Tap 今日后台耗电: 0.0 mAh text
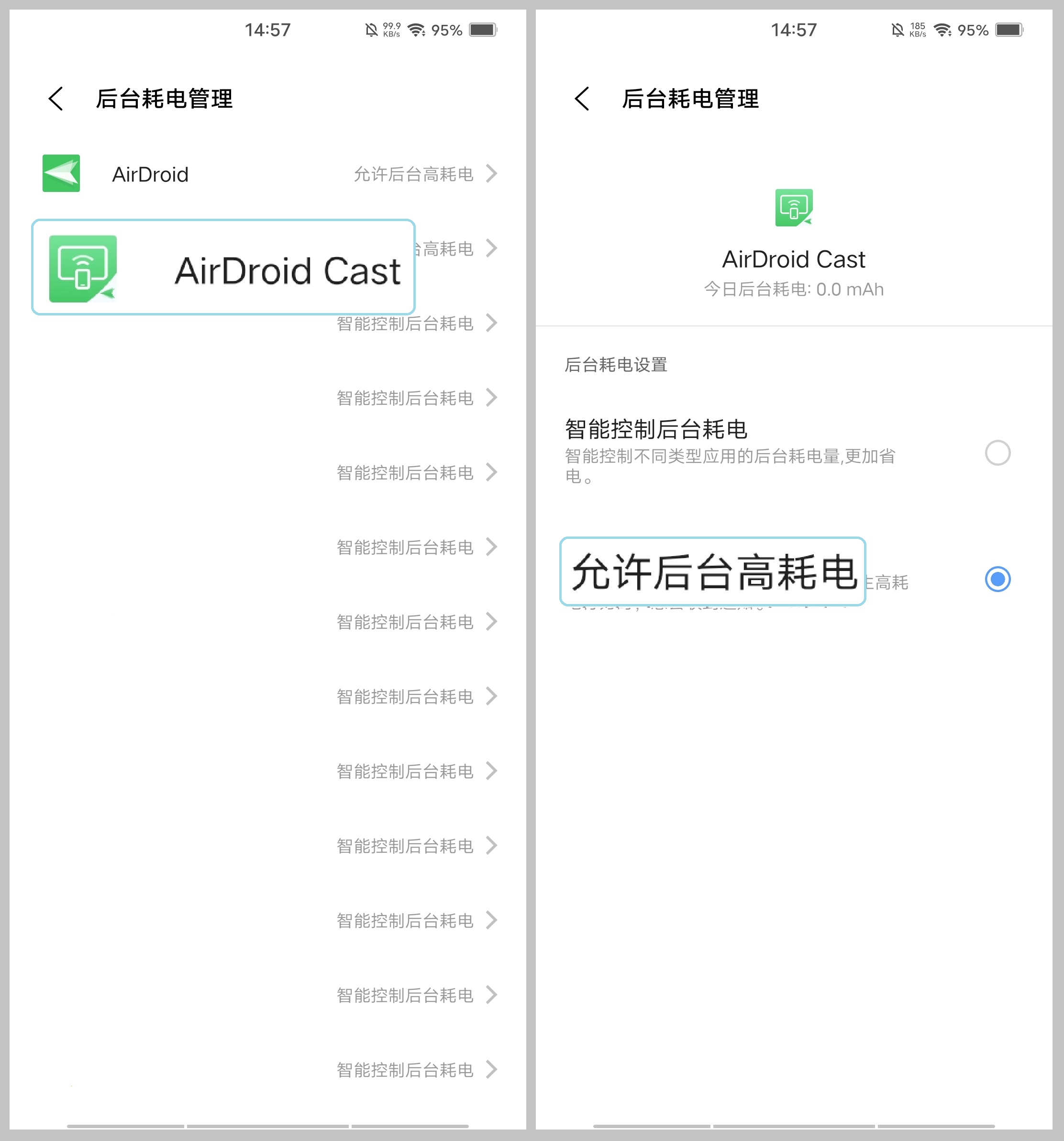 click(794, 289)
